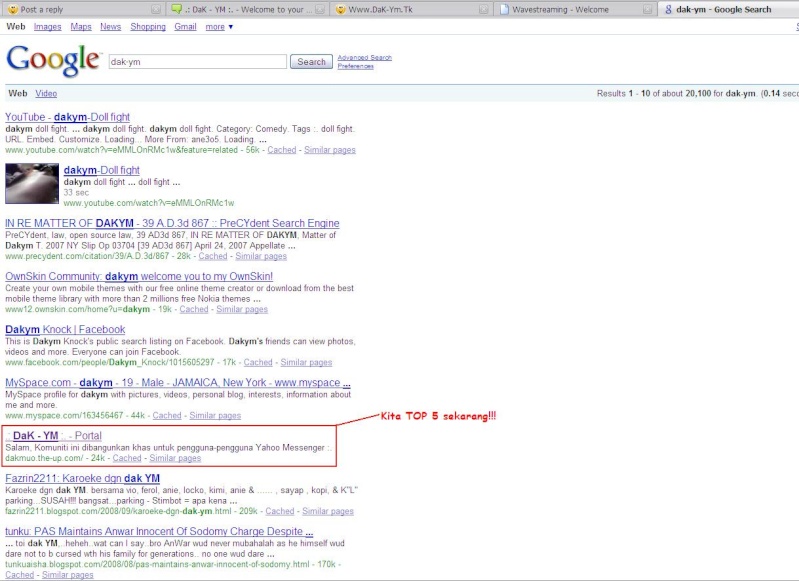Screen dimensions: 799x581
Task: Close the Wavestreaming - Welcome tab
Action: tap(647, 9)
